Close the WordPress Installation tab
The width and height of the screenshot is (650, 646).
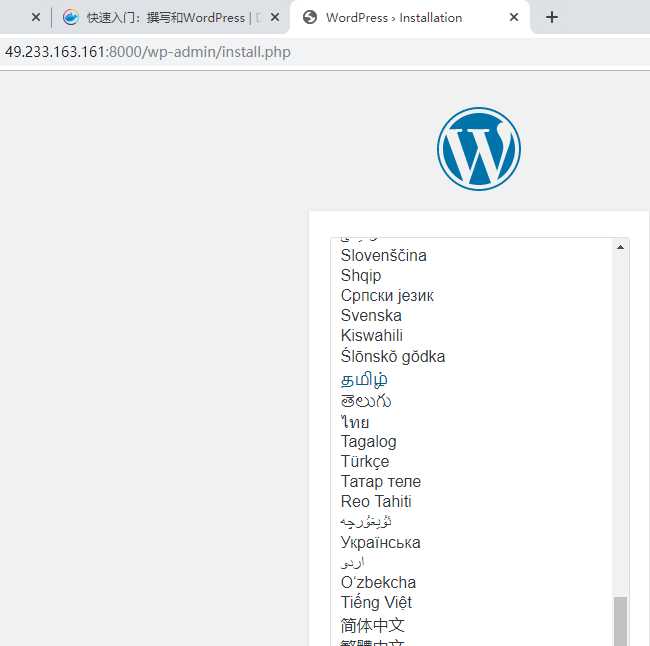[x=514, y=17]
